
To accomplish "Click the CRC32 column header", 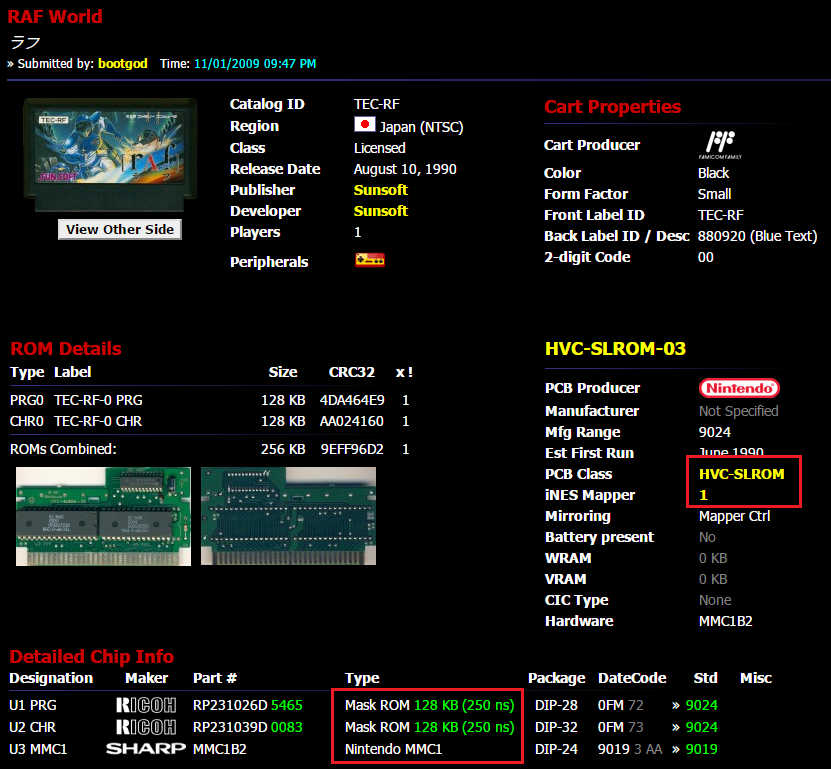I will (352, 372).
